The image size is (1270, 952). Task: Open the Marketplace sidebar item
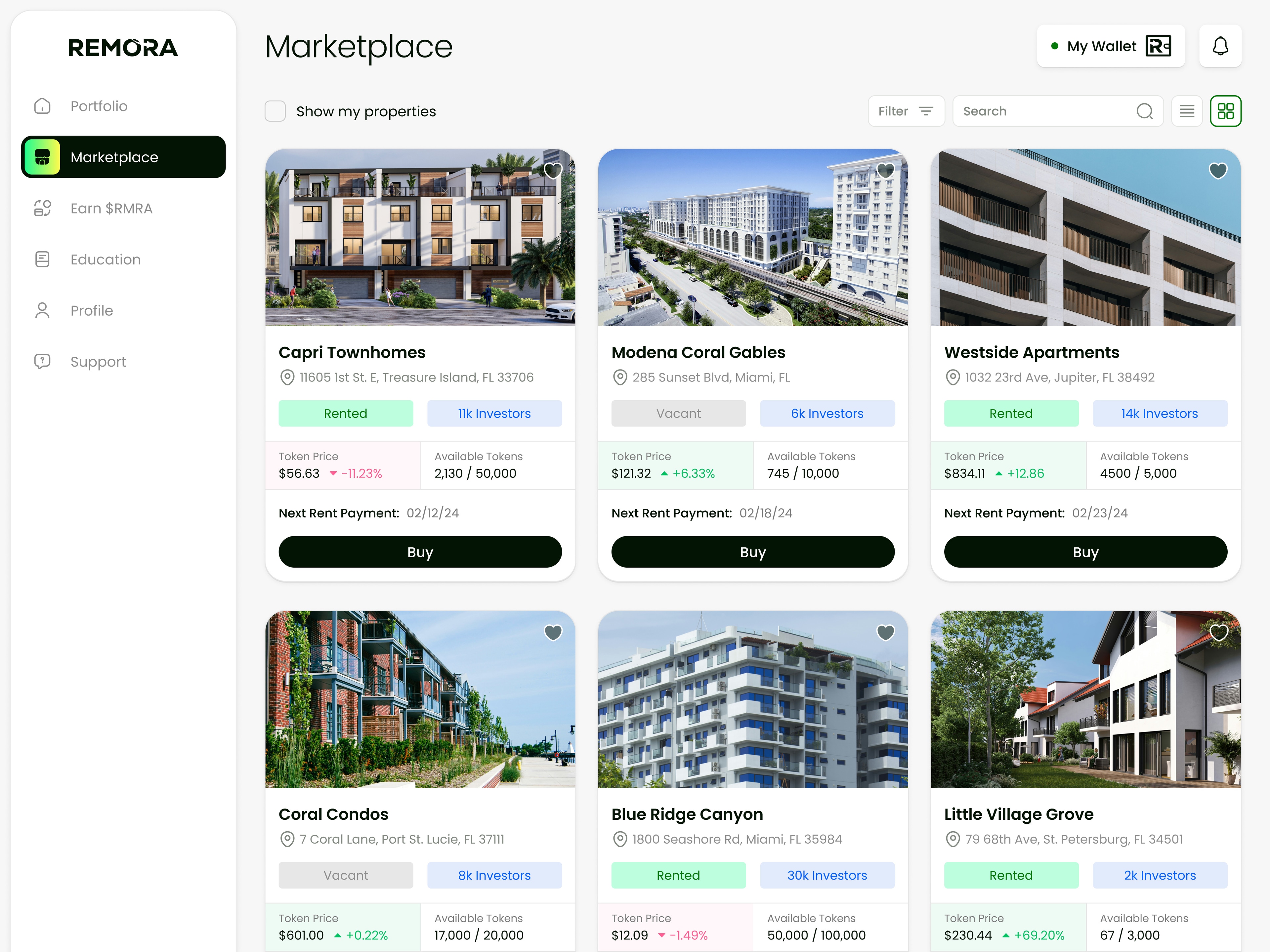[123, 157]
